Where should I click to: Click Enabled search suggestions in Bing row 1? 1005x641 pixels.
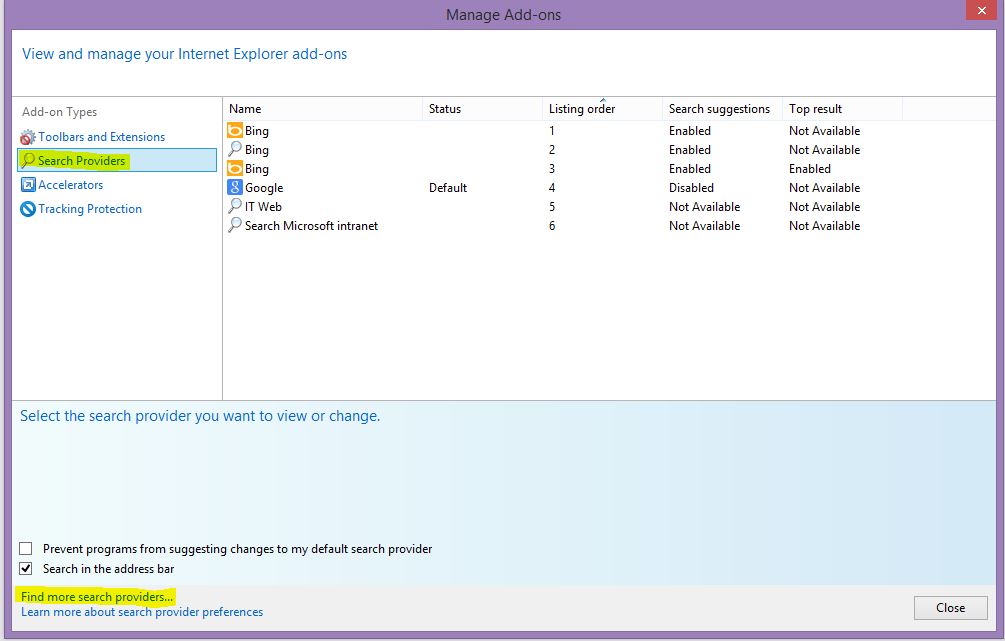[x=690, y=131]
